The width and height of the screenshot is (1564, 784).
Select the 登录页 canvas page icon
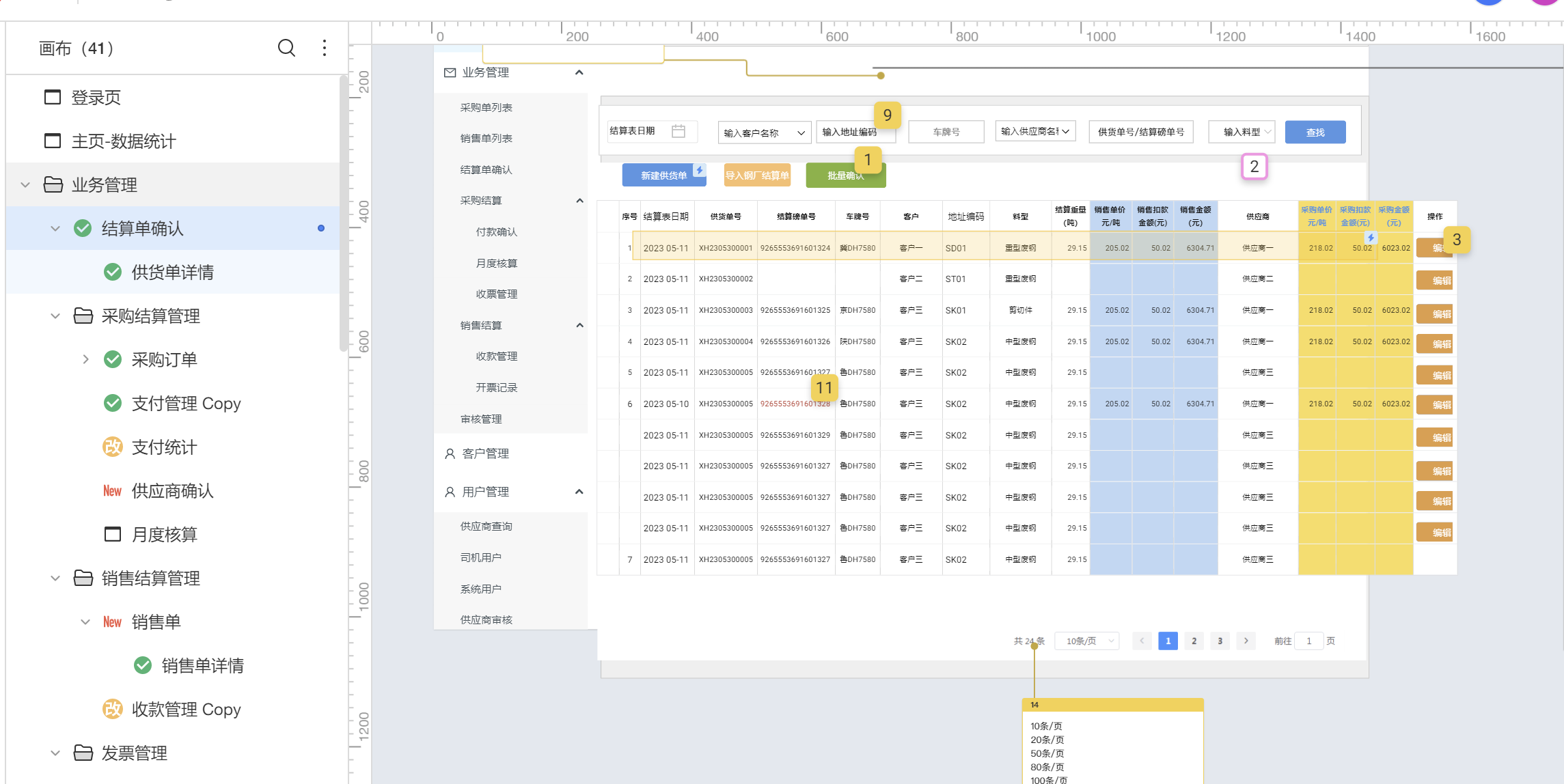pyautogui.click(x=53, y=97)
